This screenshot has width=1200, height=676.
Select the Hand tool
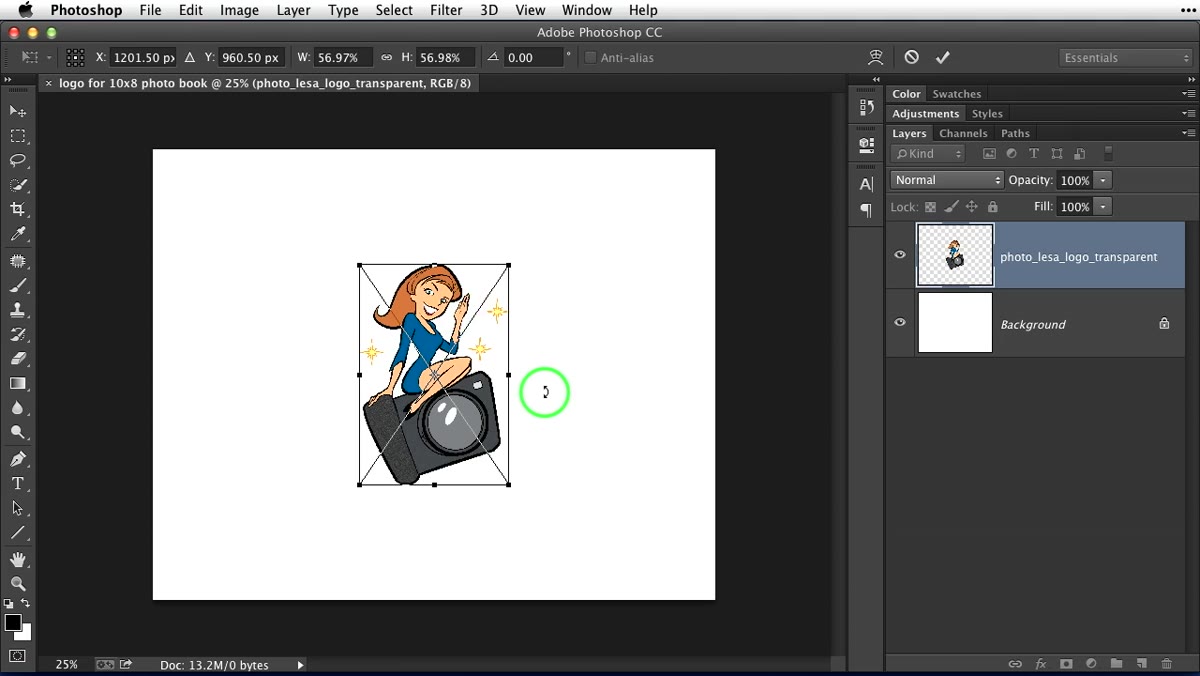click(18, 559)
